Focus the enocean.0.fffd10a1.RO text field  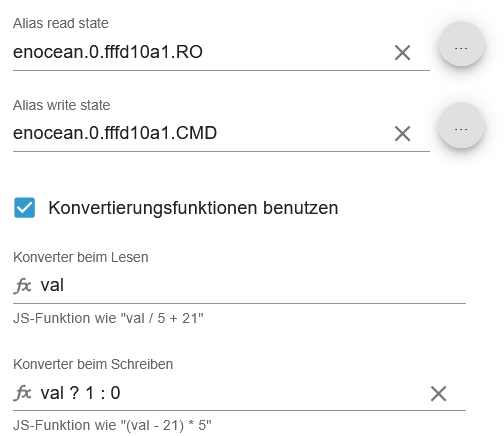point(200,52)
